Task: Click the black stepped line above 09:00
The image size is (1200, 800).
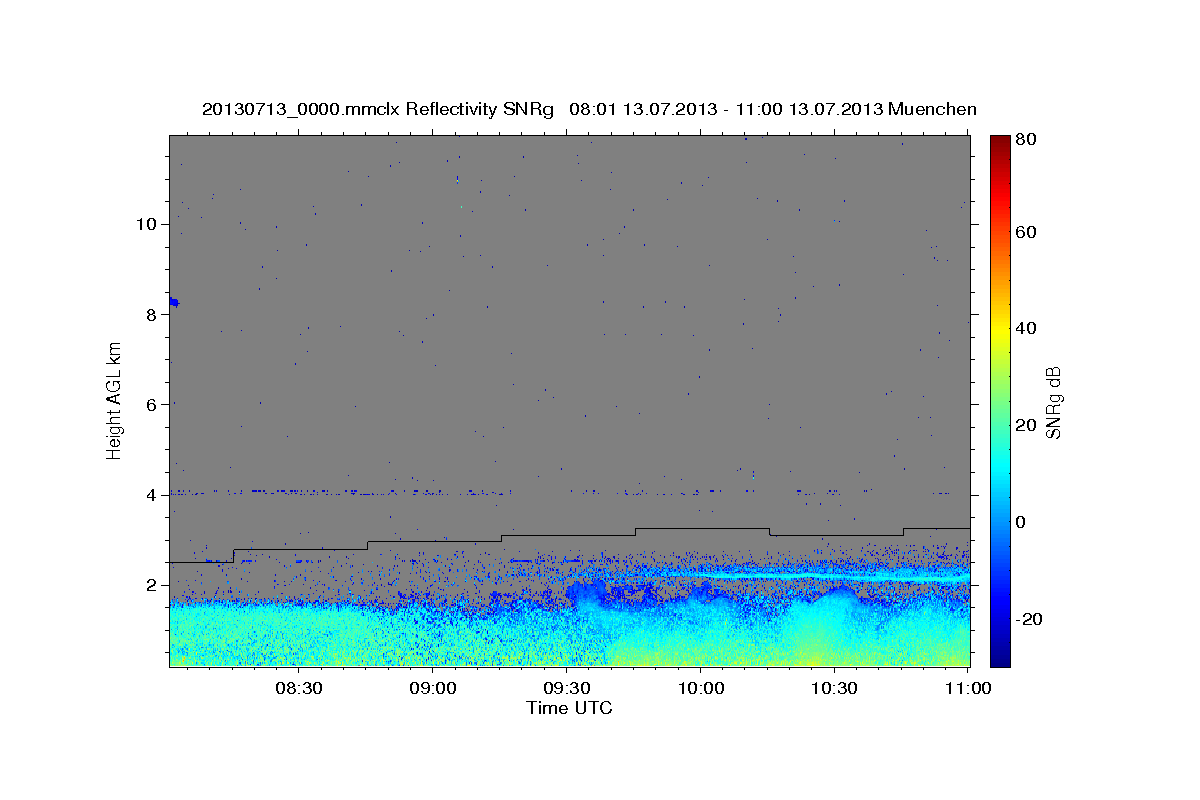Action: click(434, 541)
